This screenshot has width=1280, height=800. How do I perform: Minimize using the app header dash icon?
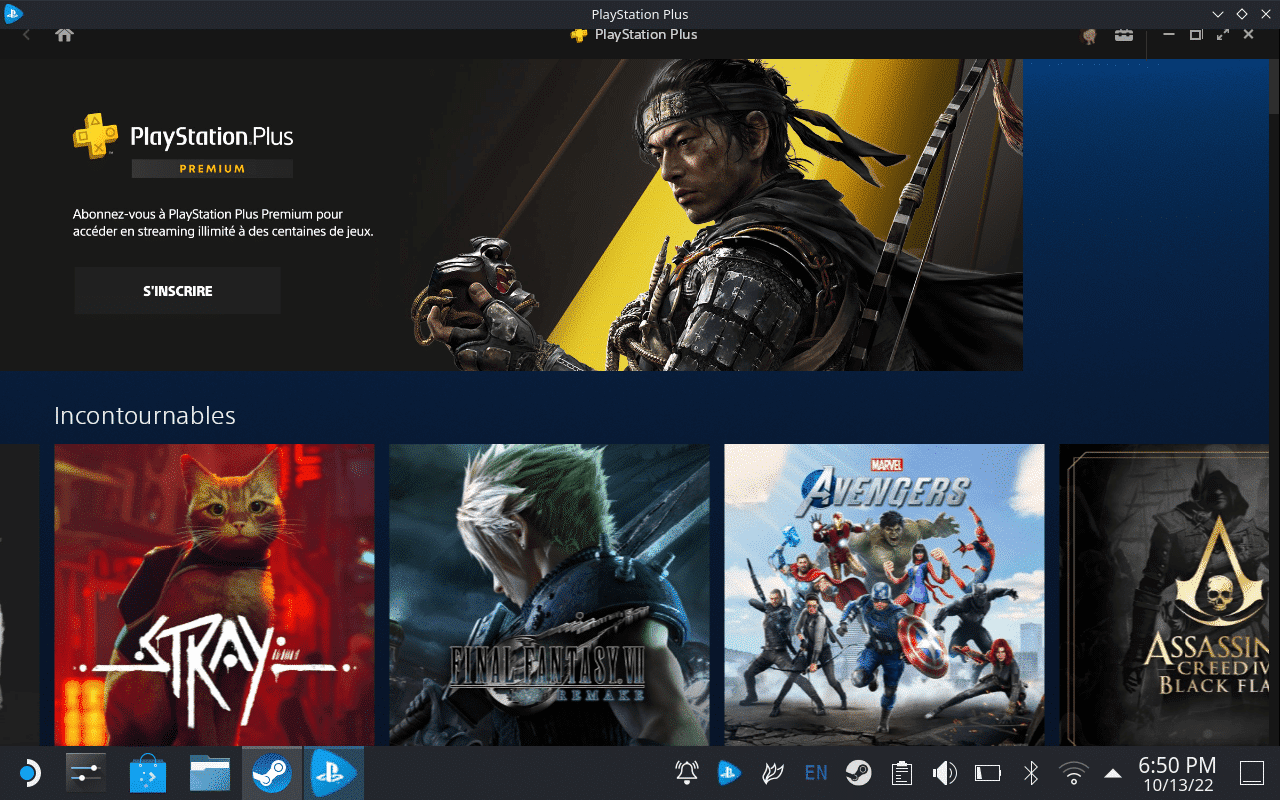click(1169, 35)
